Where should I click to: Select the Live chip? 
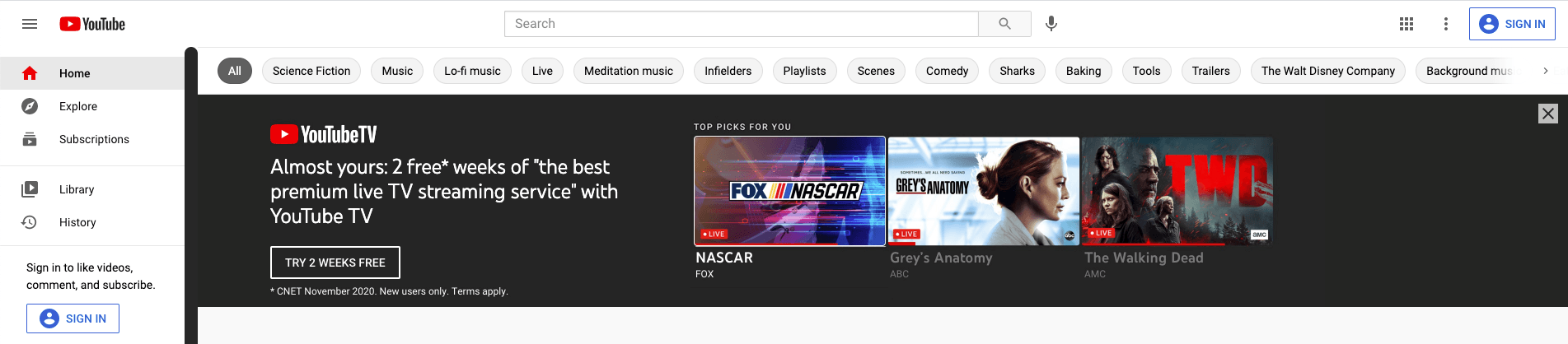(542, 71)
